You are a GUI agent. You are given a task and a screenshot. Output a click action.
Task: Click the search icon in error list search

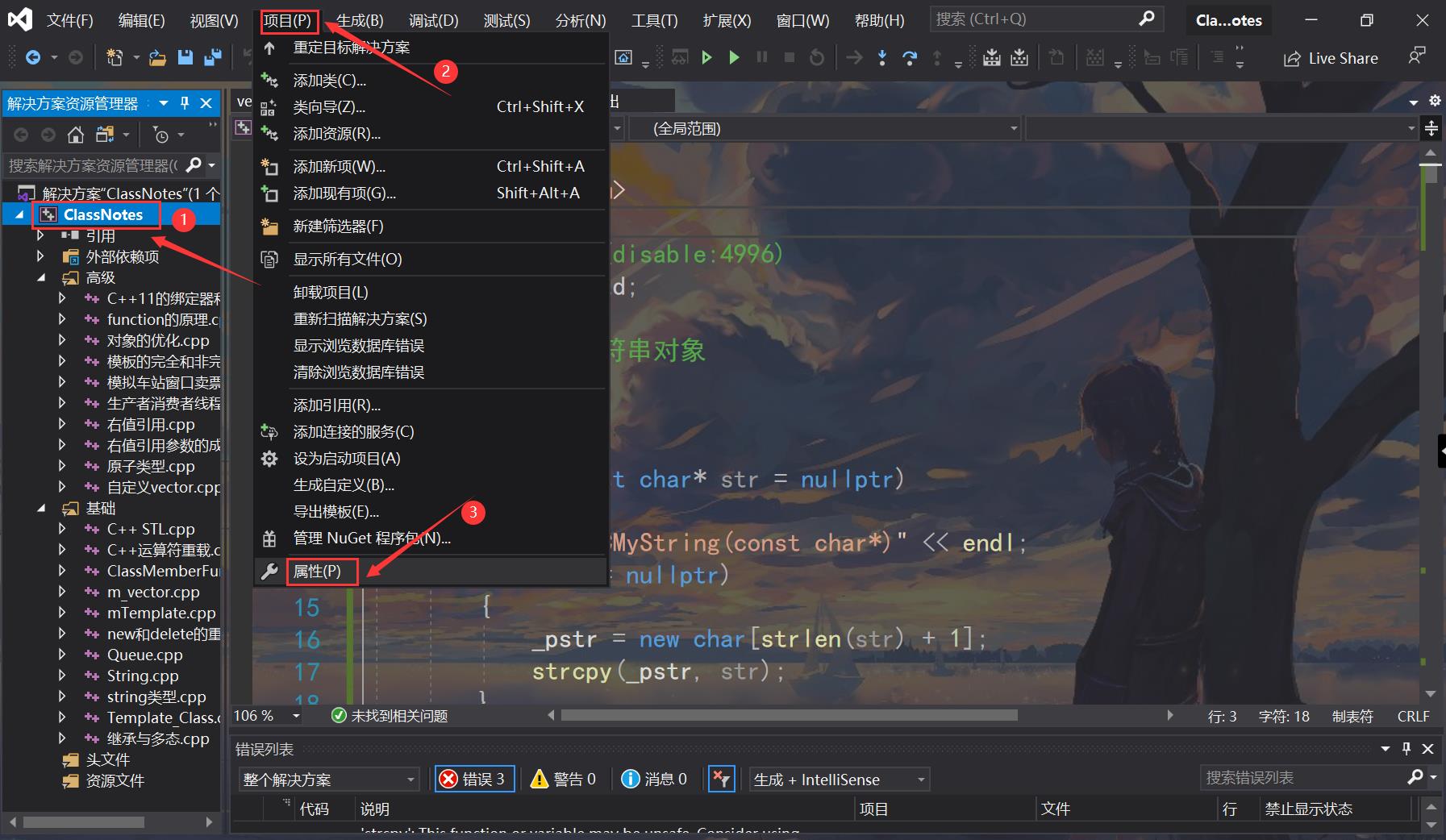point(1415,776)
